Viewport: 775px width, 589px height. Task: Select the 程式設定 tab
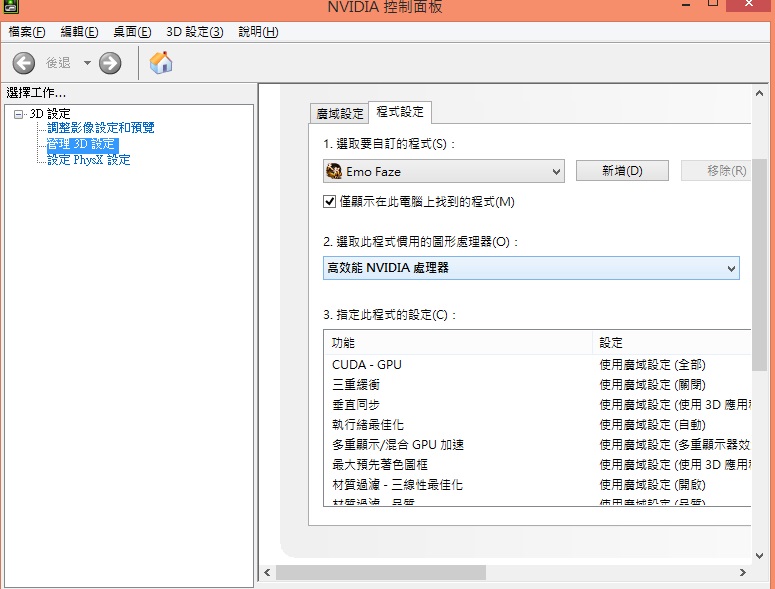click(400, 112)
